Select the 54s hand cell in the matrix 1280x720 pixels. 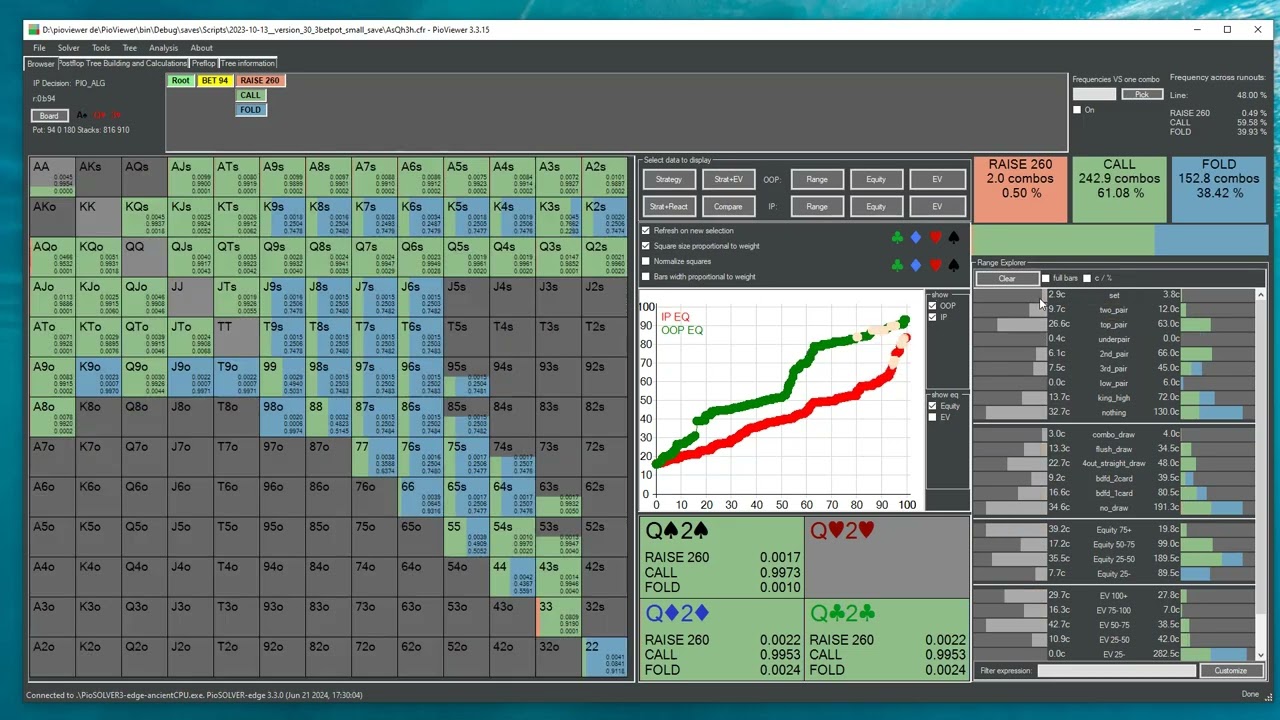coord(512,537)
